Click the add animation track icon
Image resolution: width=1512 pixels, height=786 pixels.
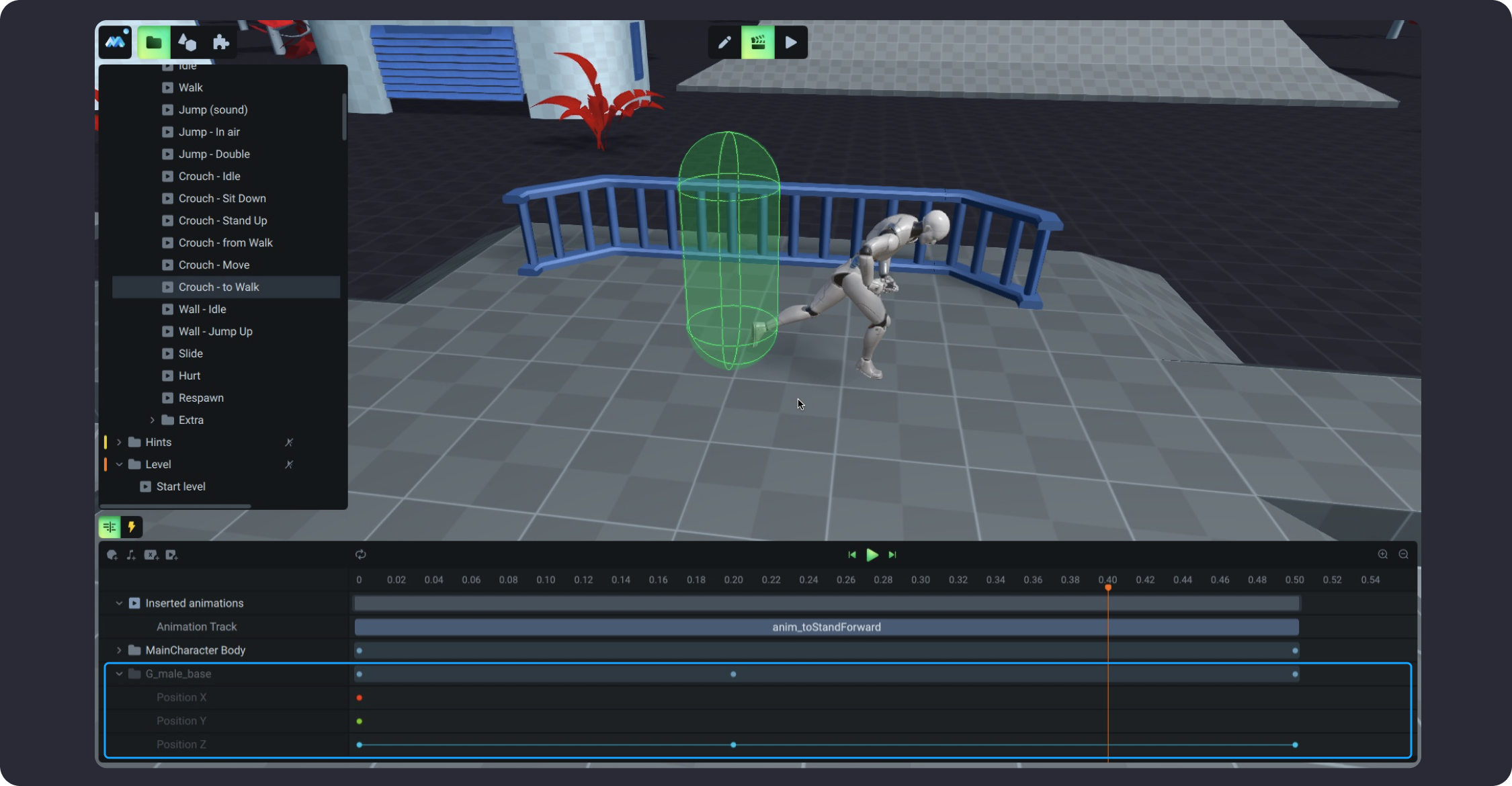171,555
